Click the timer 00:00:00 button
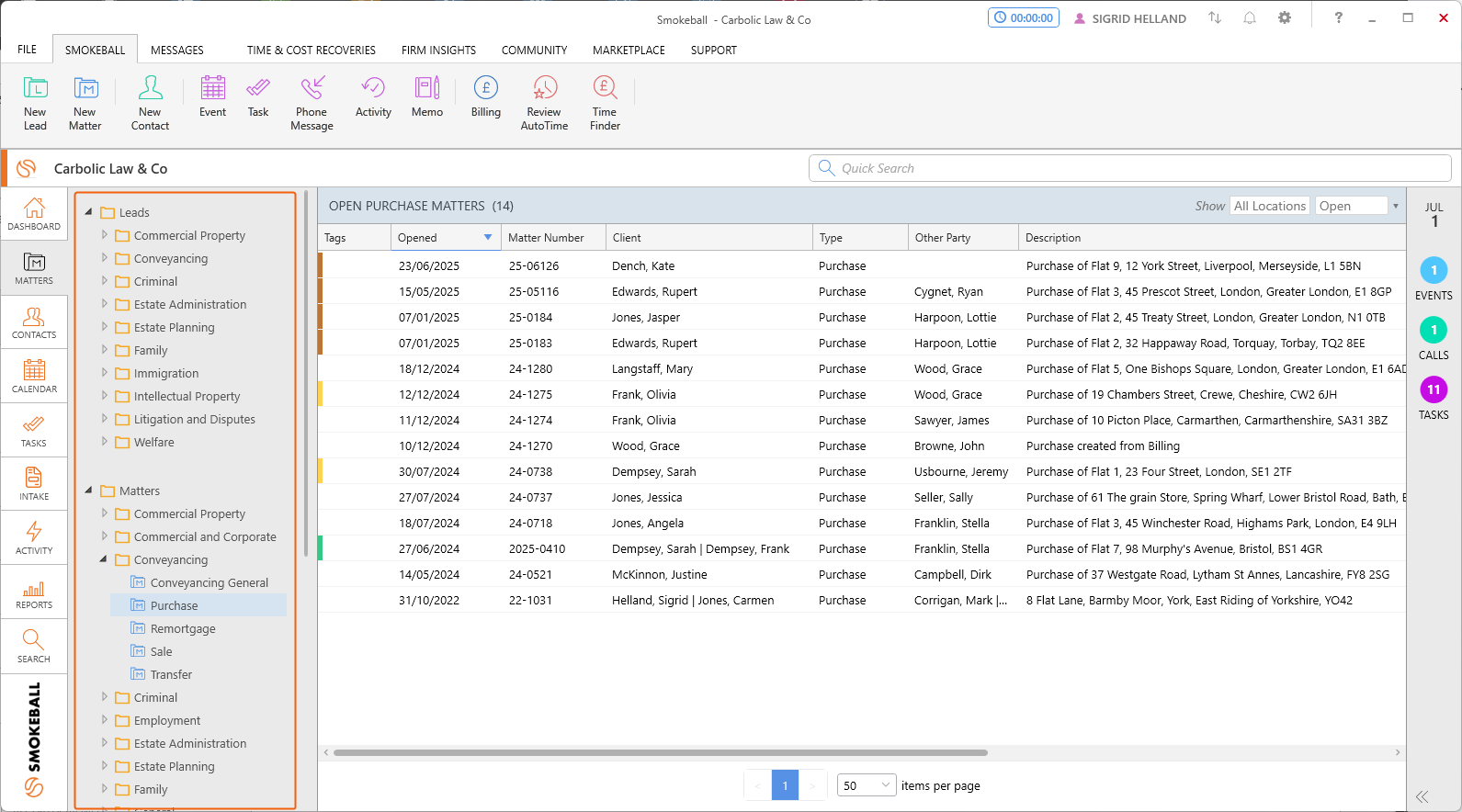This screenshot has height=812, width=1462. pos(1024,17)
